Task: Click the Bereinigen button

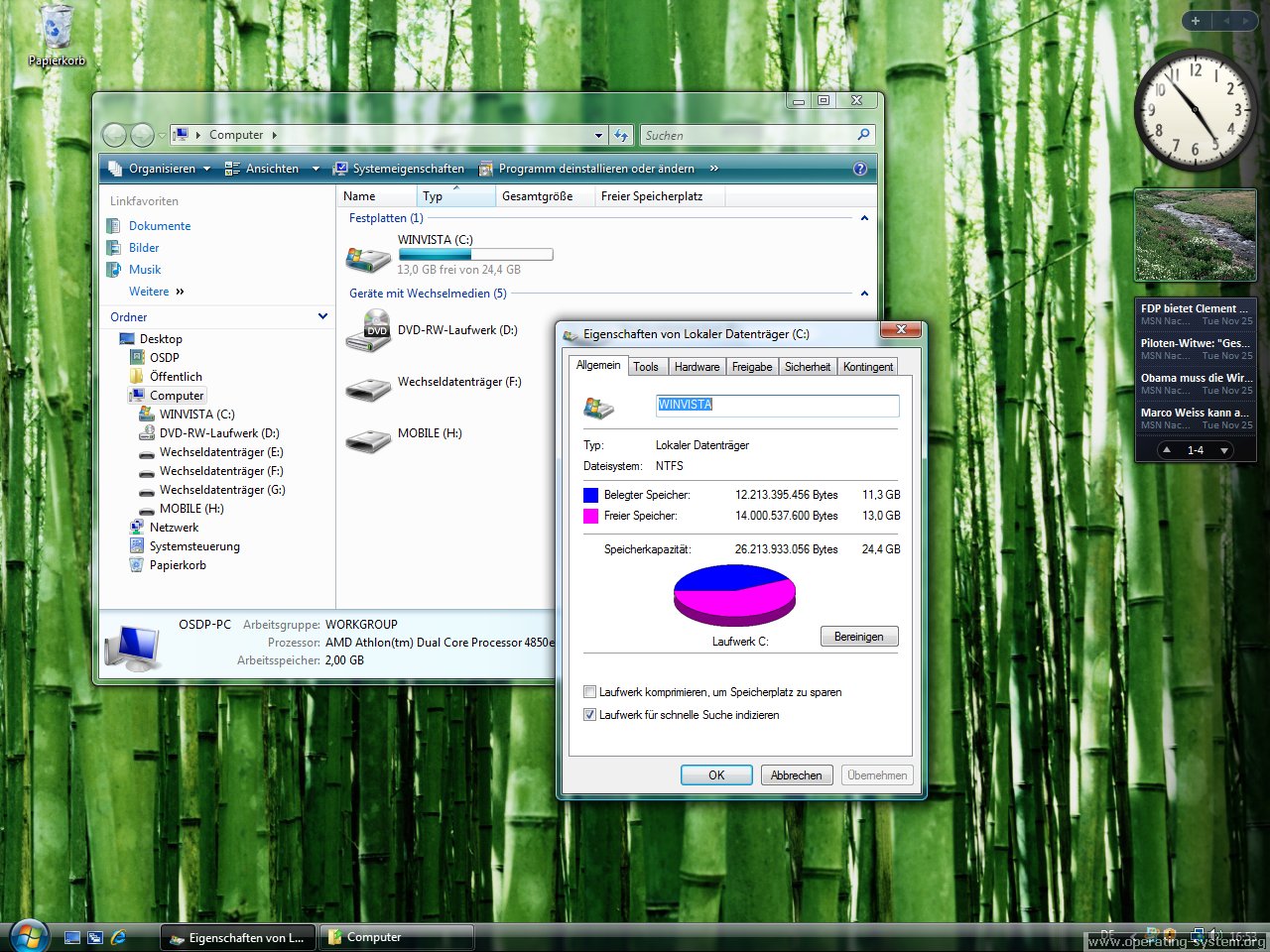Action: point(859,637)
